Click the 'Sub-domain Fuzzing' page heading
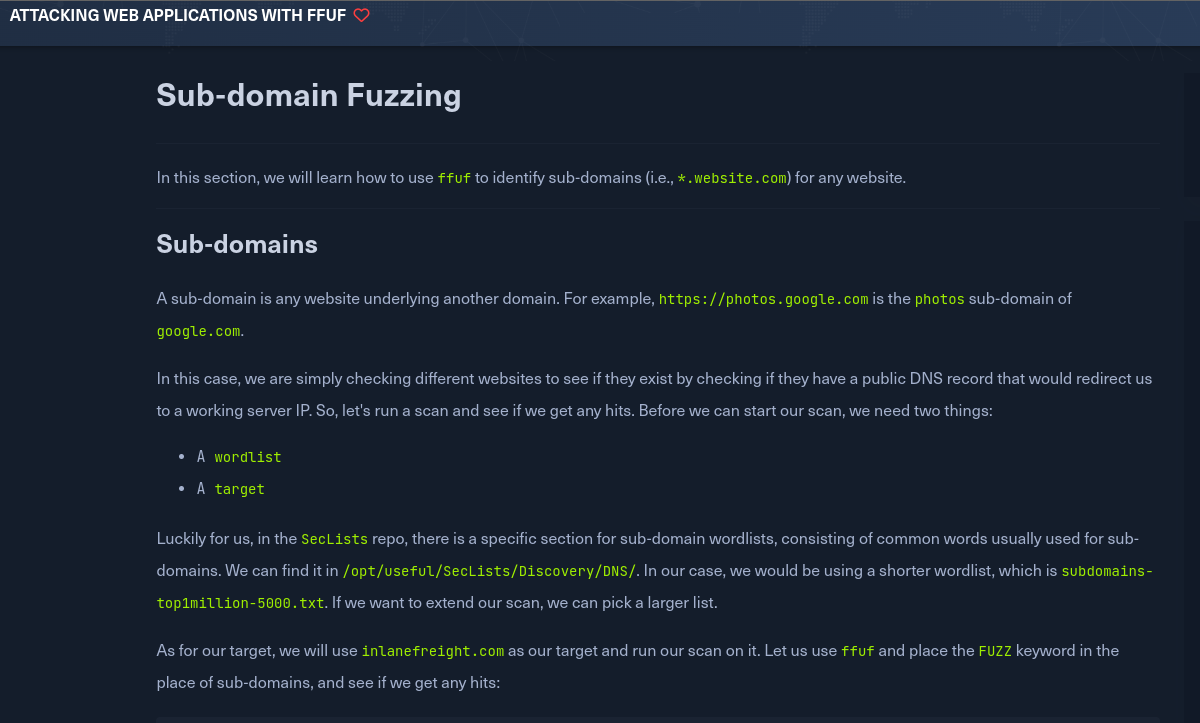Image resolution: width=1200 pixels, height=723 pixels. pyautogui.click(x=309, y=95)
